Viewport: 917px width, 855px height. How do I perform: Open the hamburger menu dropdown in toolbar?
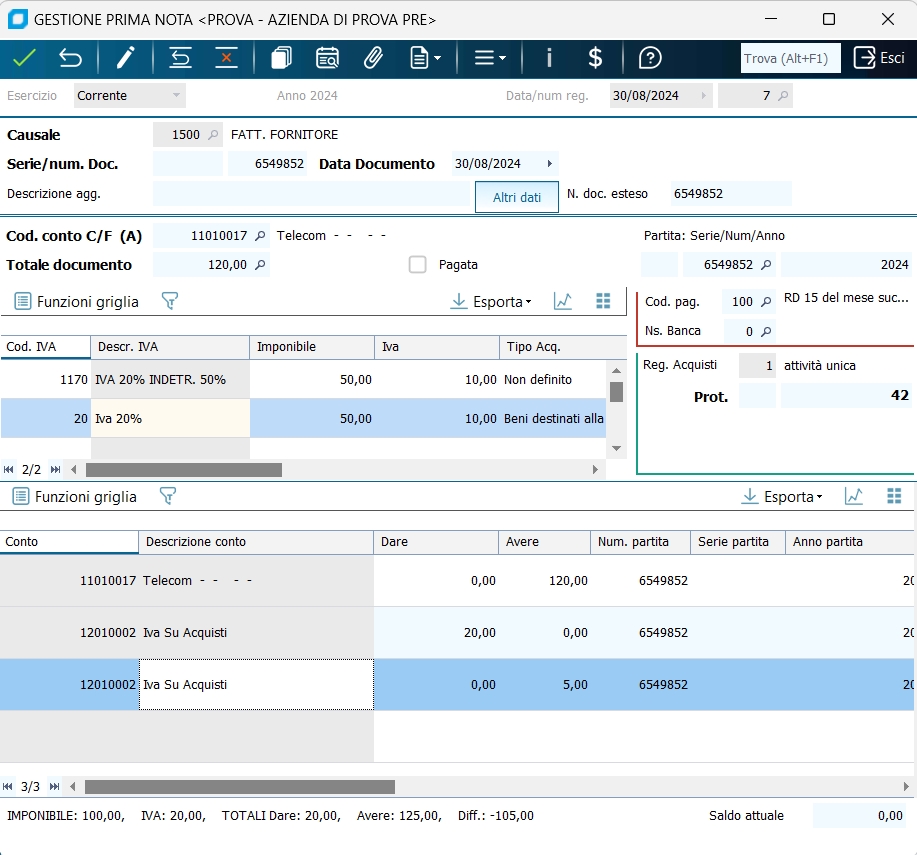pos(489,58)
